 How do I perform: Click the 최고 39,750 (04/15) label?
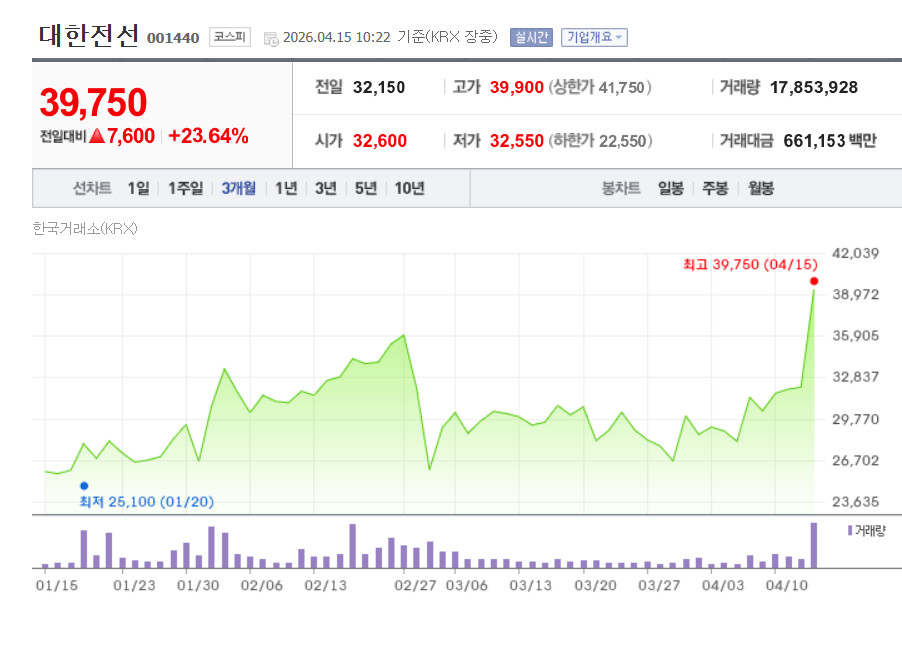[x=750, y=265]
